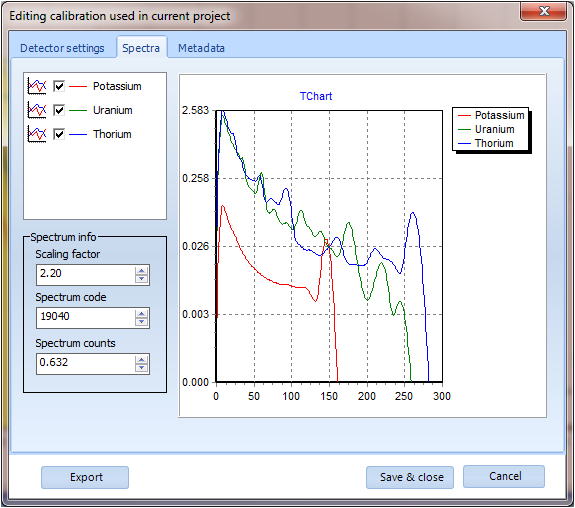
Task: Decrease Scaling factor with down arrow
Action: [142, 279]
